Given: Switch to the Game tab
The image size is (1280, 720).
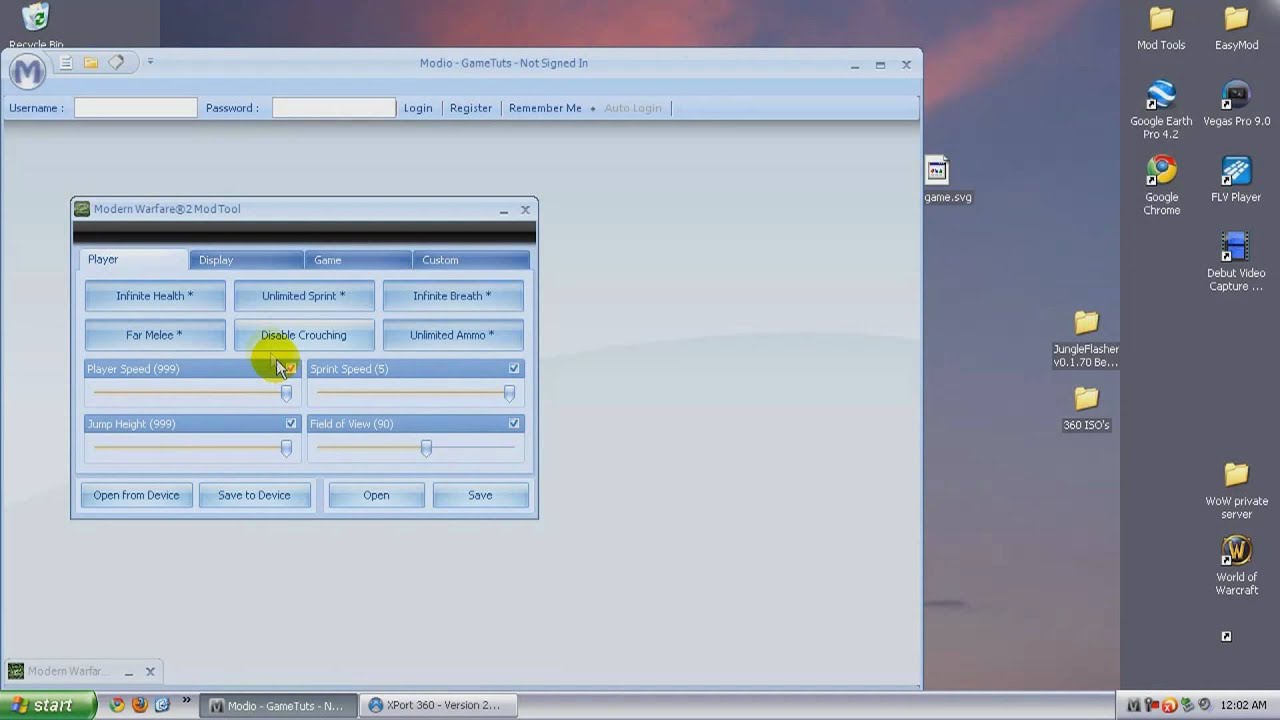Looking at the screenshot, I should [x=358, y=260].
